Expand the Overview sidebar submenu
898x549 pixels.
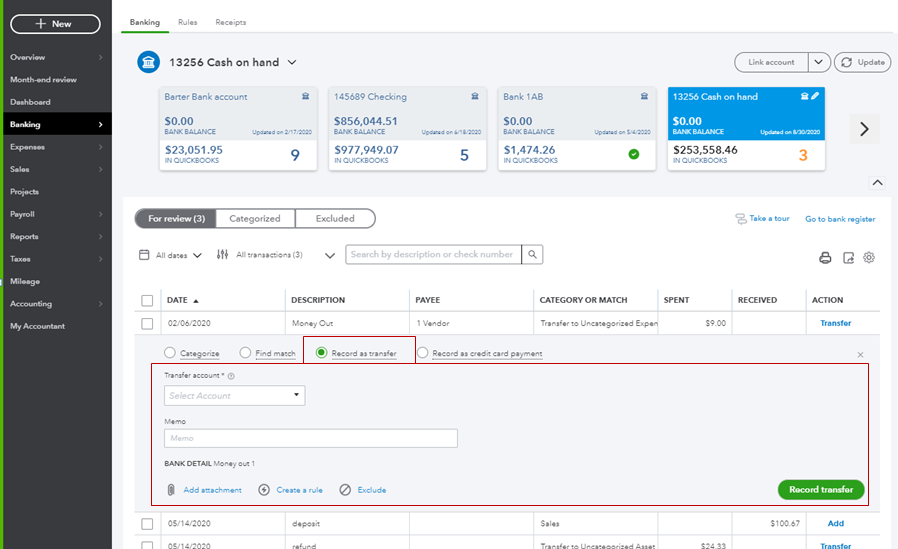(100, 57)
